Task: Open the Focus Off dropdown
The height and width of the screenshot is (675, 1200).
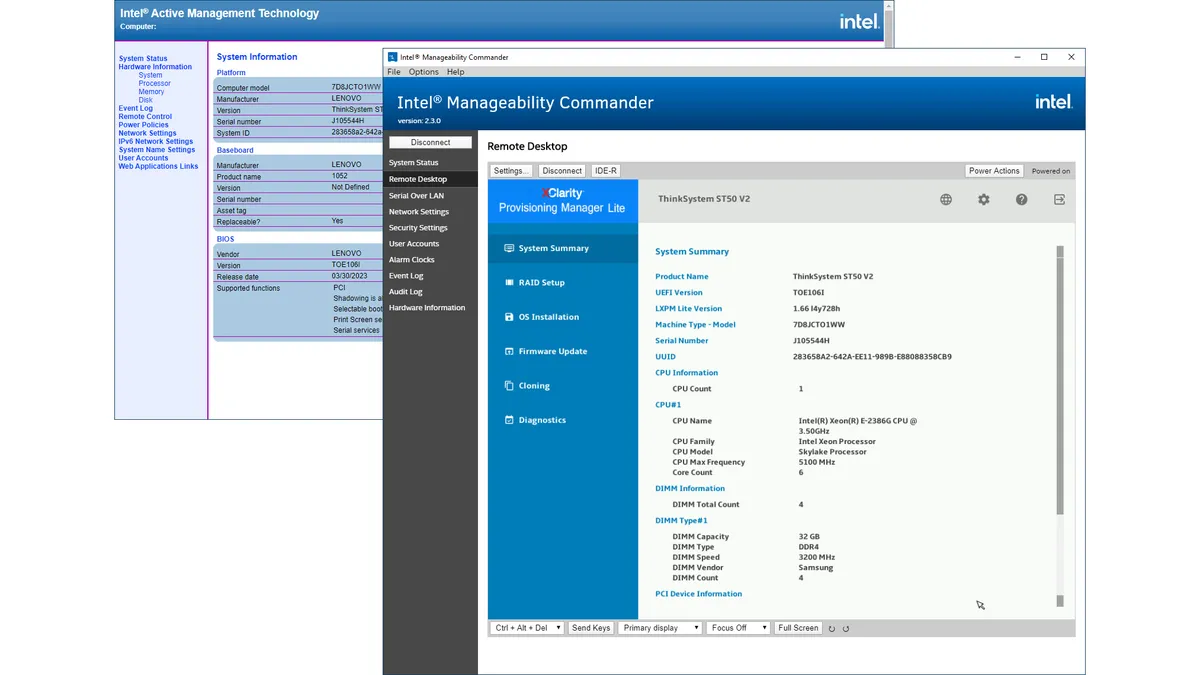Action: click(737, 628)
